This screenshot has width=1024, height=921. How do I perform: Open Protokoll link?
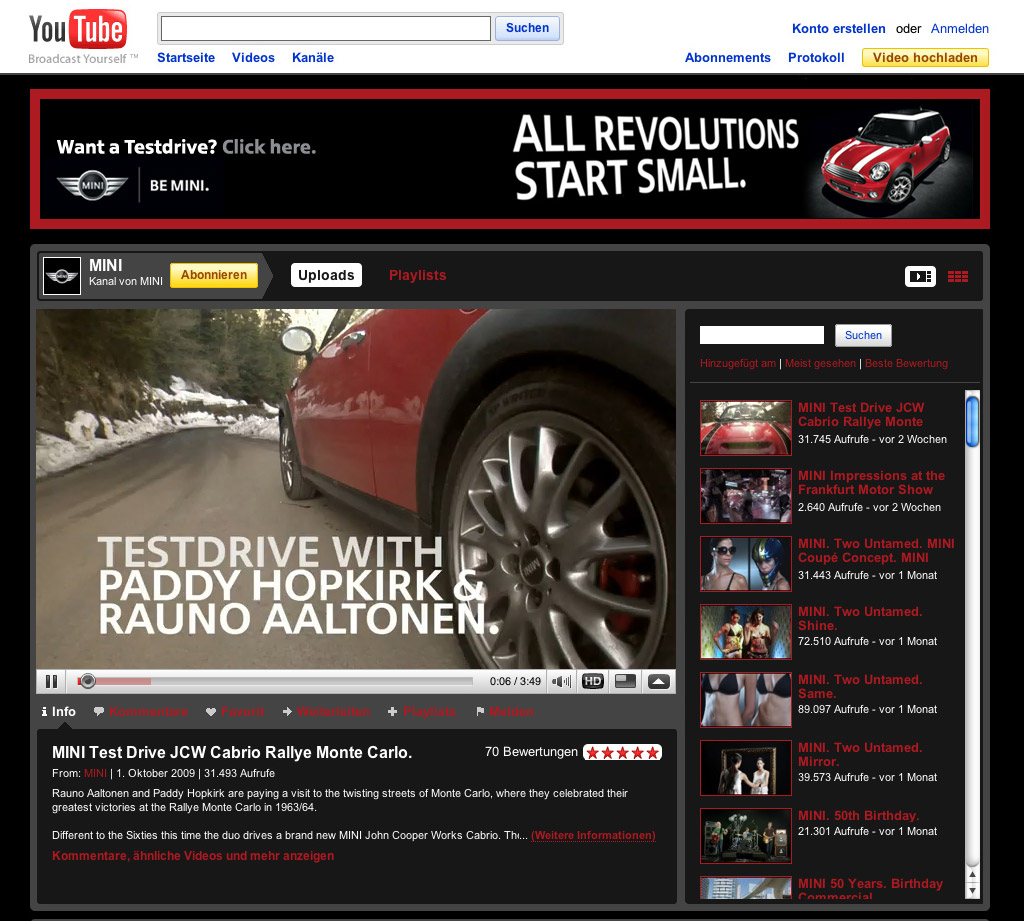816,57
